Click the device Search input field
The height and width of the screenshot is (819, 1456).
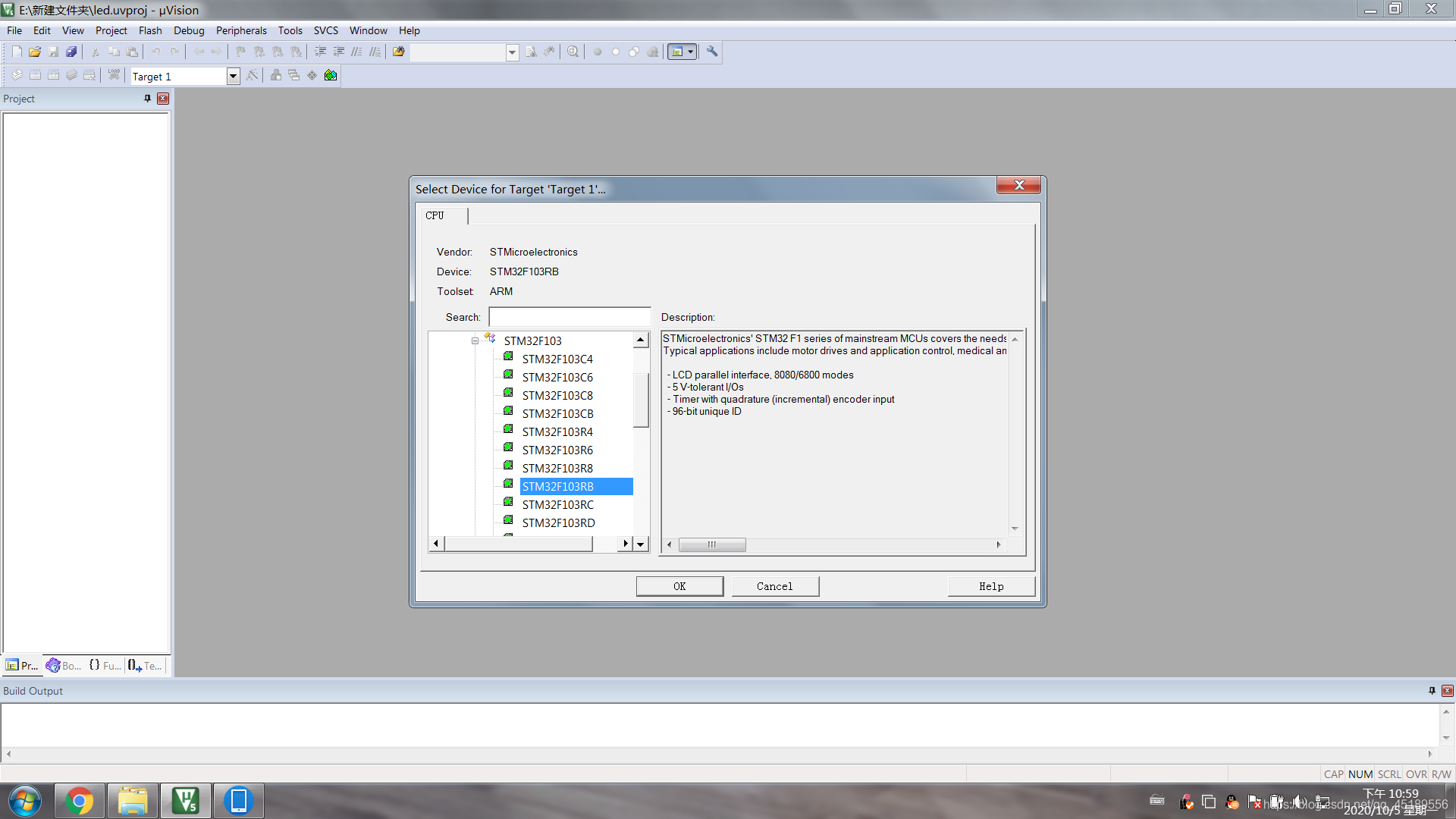point(570,317)
